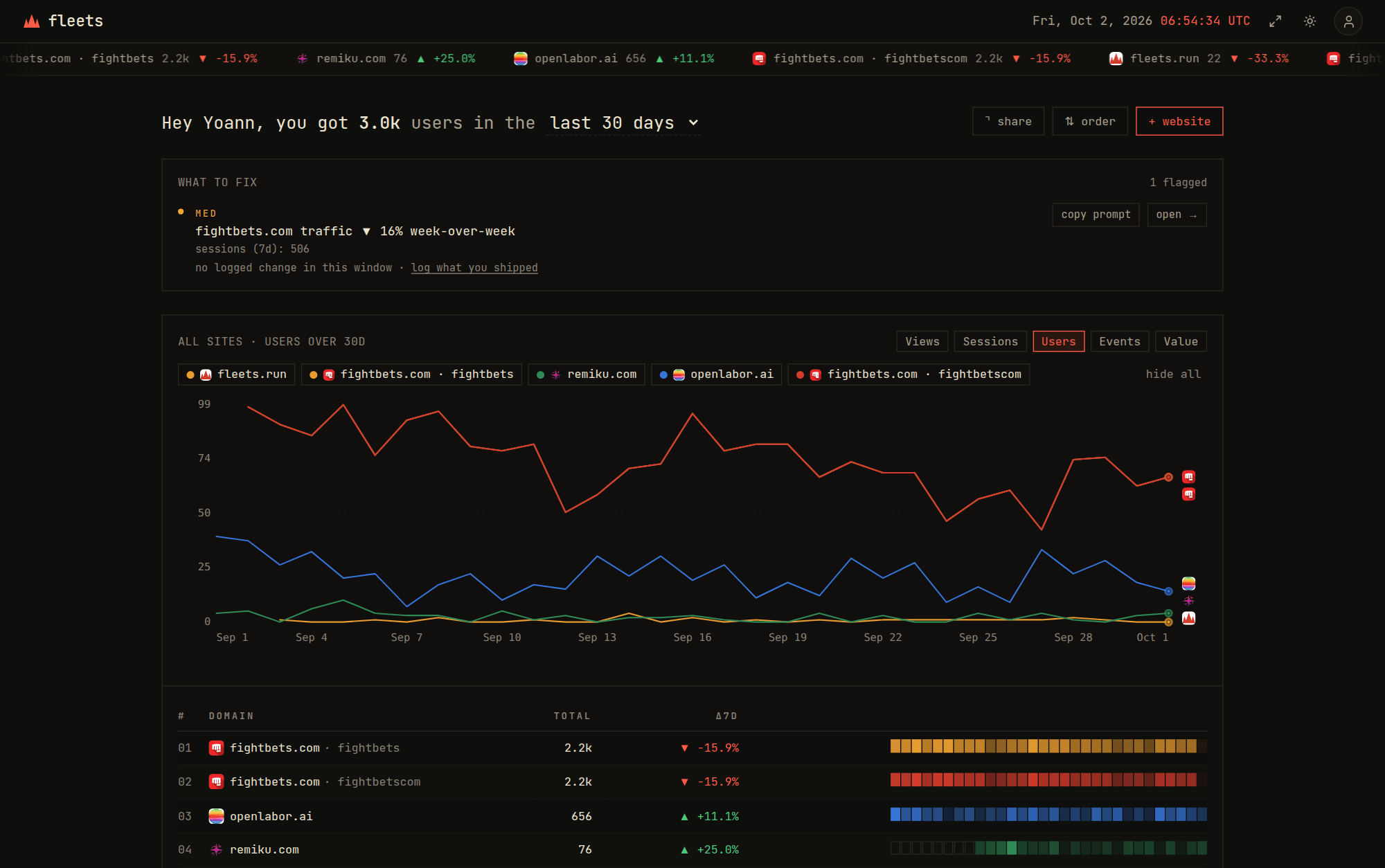Screen dimensions: 1385x868
Task: Switch theme with the sun icon
Action: coord(1310,21)
